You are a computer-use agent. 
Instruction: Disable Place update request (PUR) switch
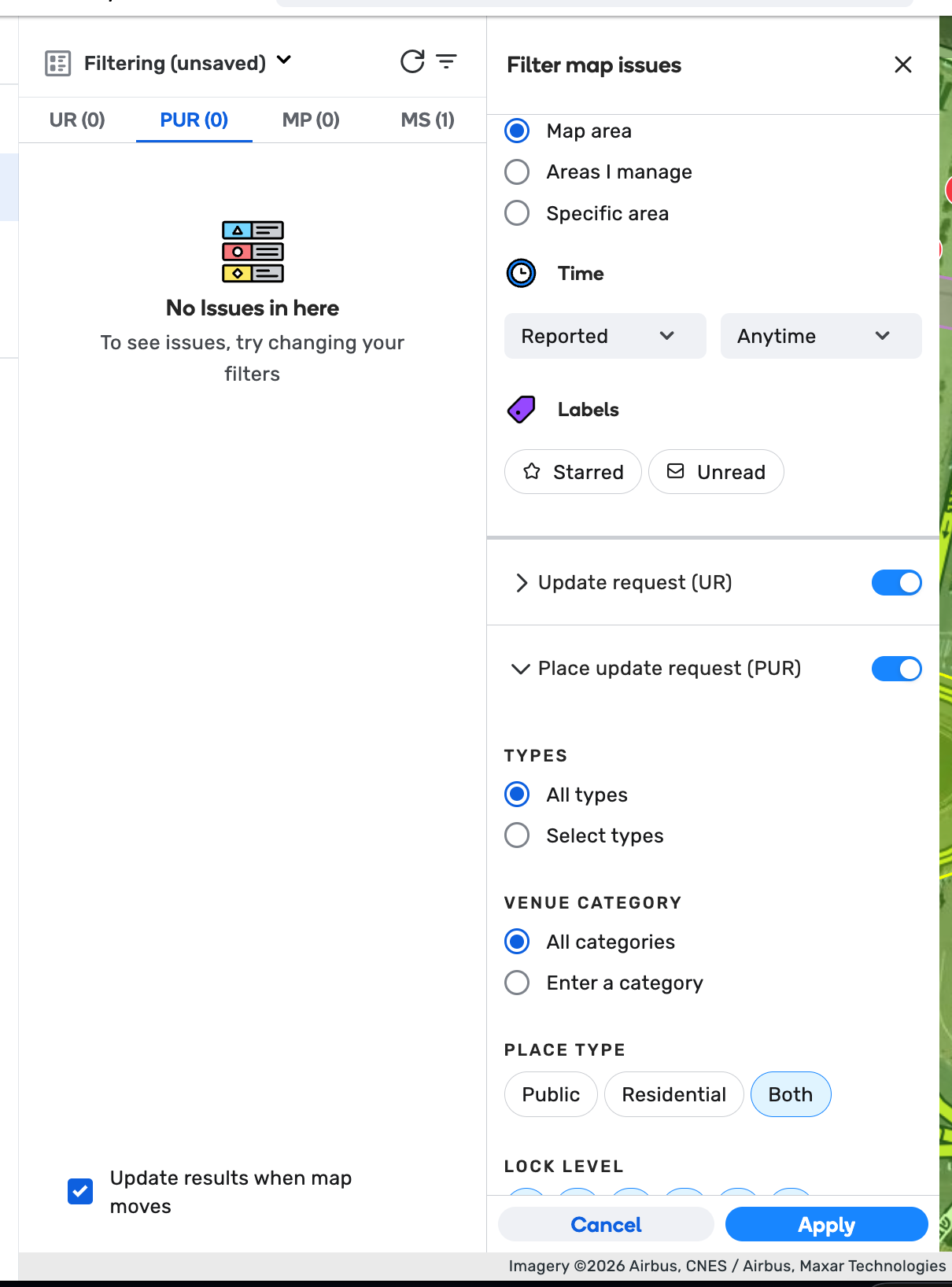point(896,669)
